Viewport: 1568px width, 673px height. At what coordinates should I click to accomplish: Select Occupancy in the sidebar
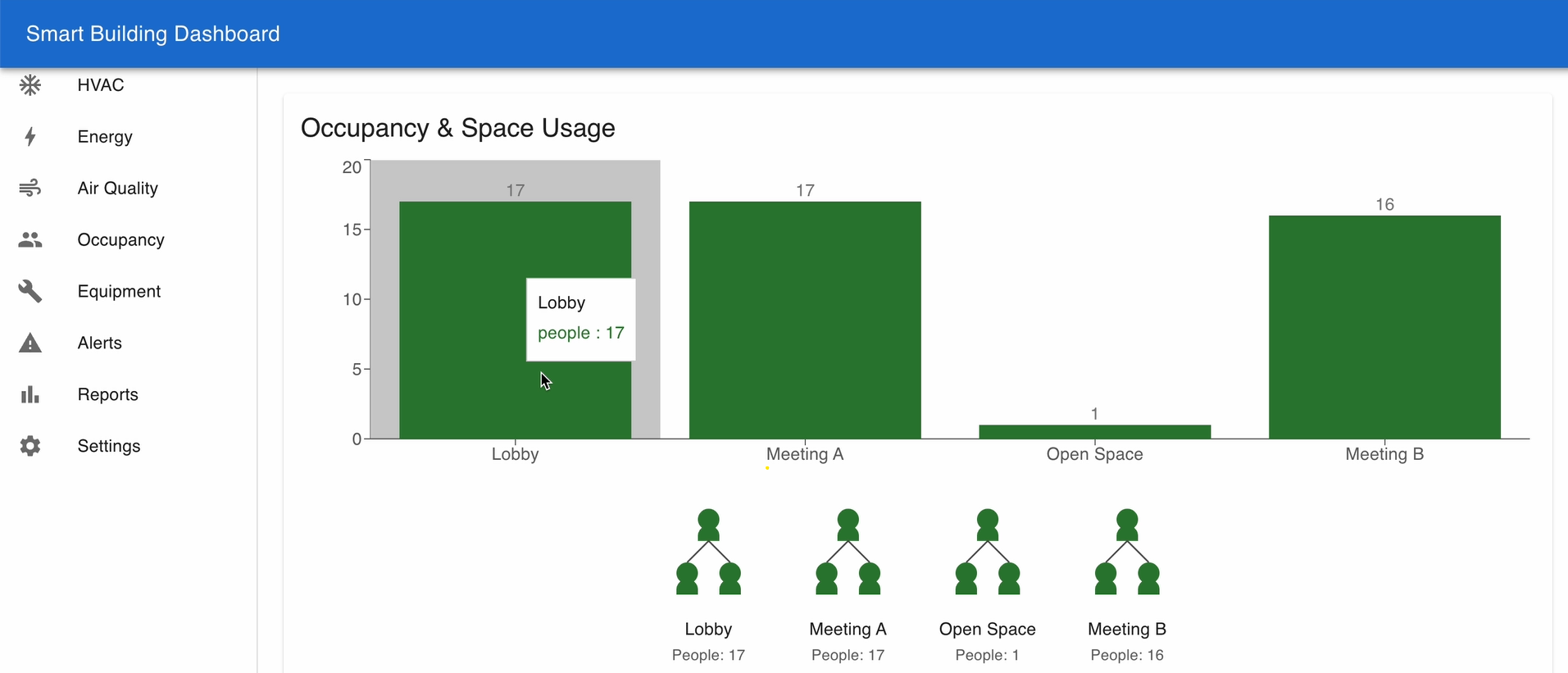(x=128, y=240)
